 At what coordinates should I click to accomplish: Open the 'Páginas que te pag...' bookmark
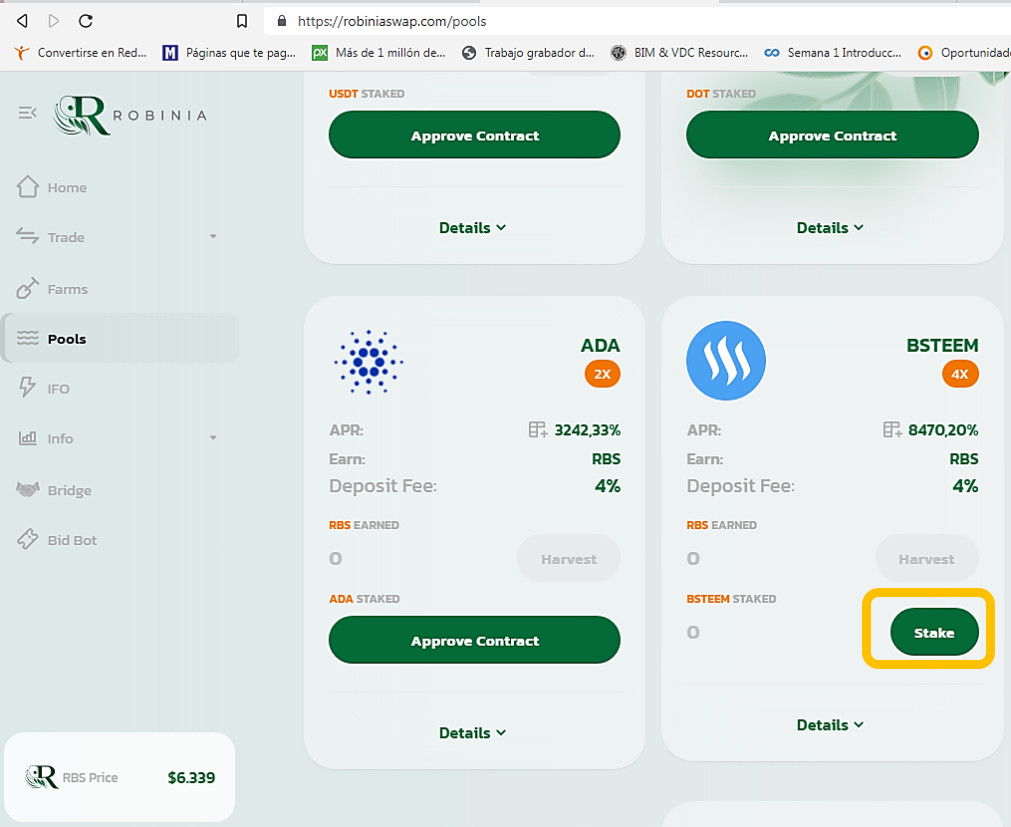tap(230, 53)
